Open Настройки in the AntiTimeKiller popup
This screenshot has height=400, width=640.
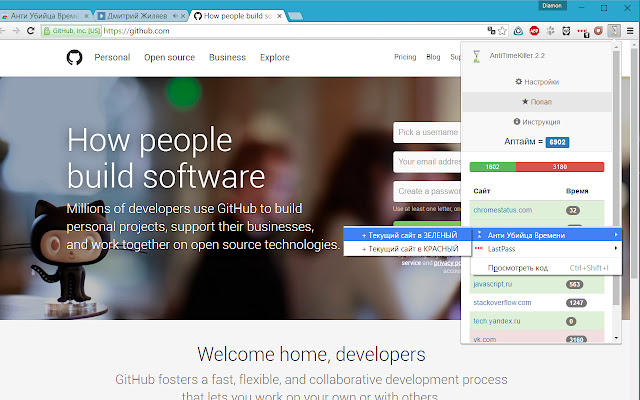[x=537, y=82]
